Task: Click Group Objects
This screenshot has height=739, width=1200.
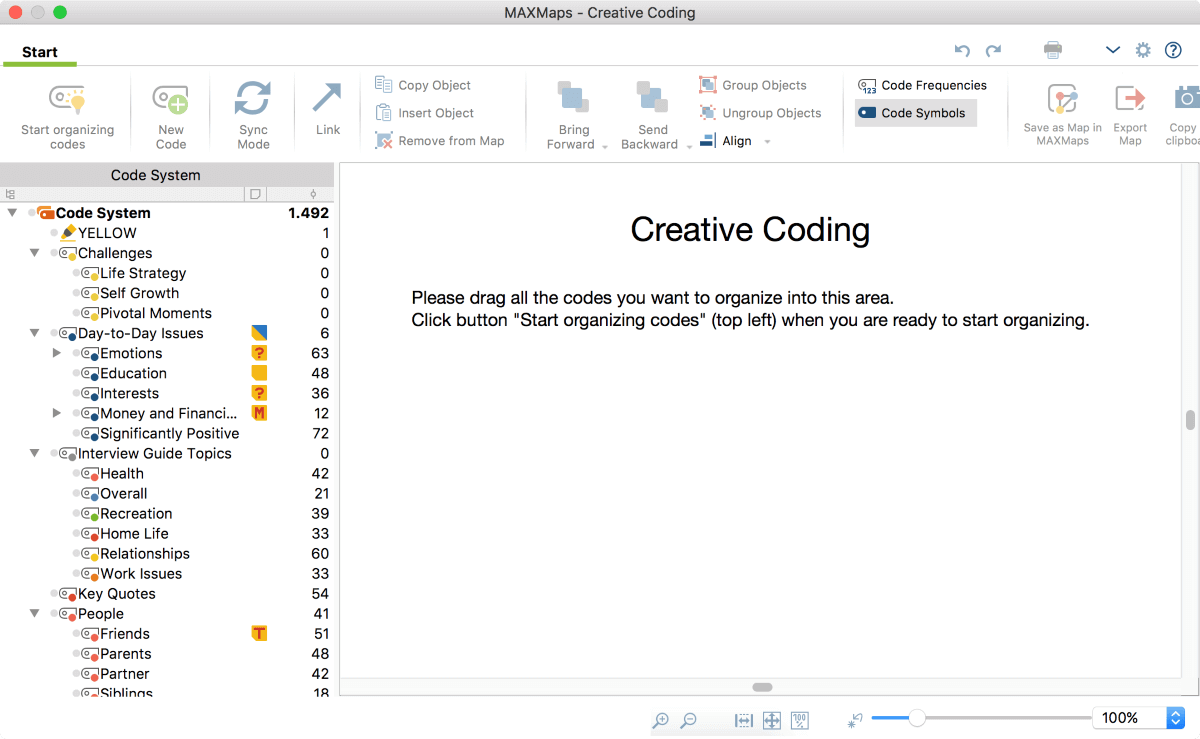Action: pyautogui.click(x=753, y=85)
